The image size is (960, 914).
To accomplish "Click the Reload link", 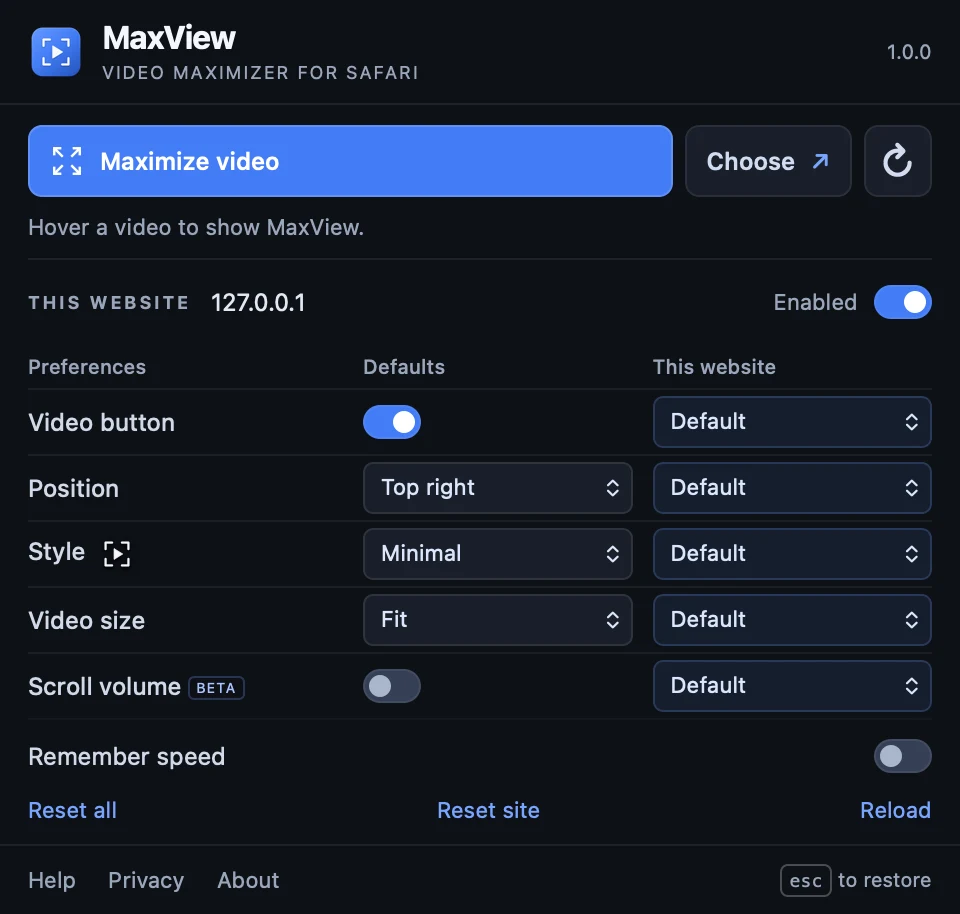I will pos(896,810).
